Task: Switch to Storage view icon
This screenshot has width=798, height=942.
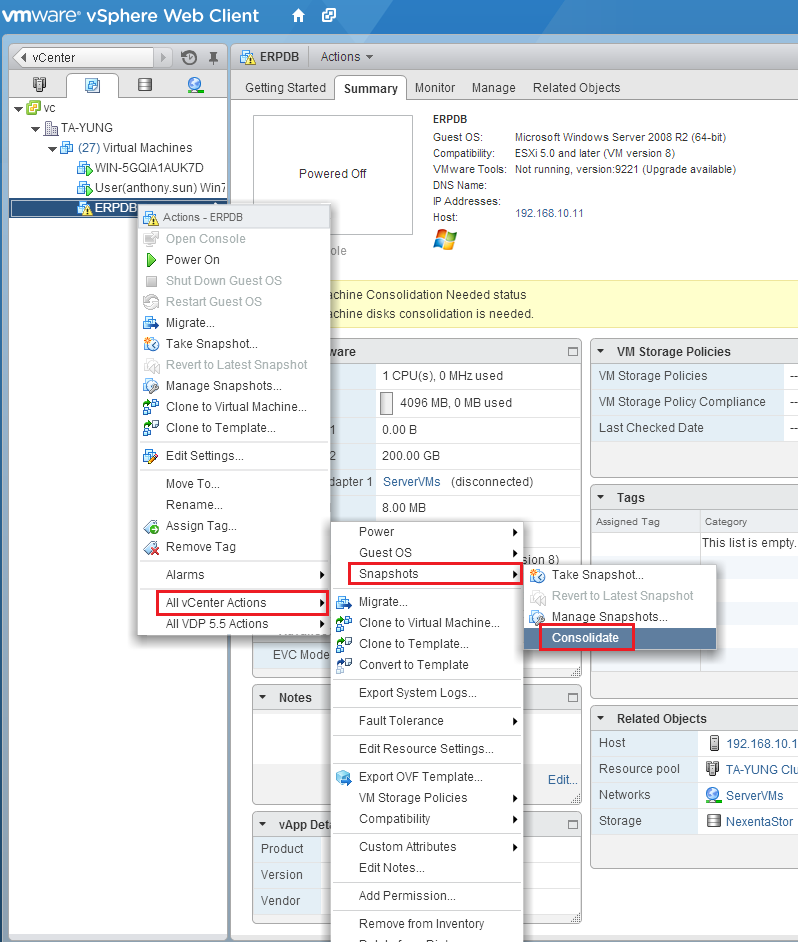Action: point(145,85)
